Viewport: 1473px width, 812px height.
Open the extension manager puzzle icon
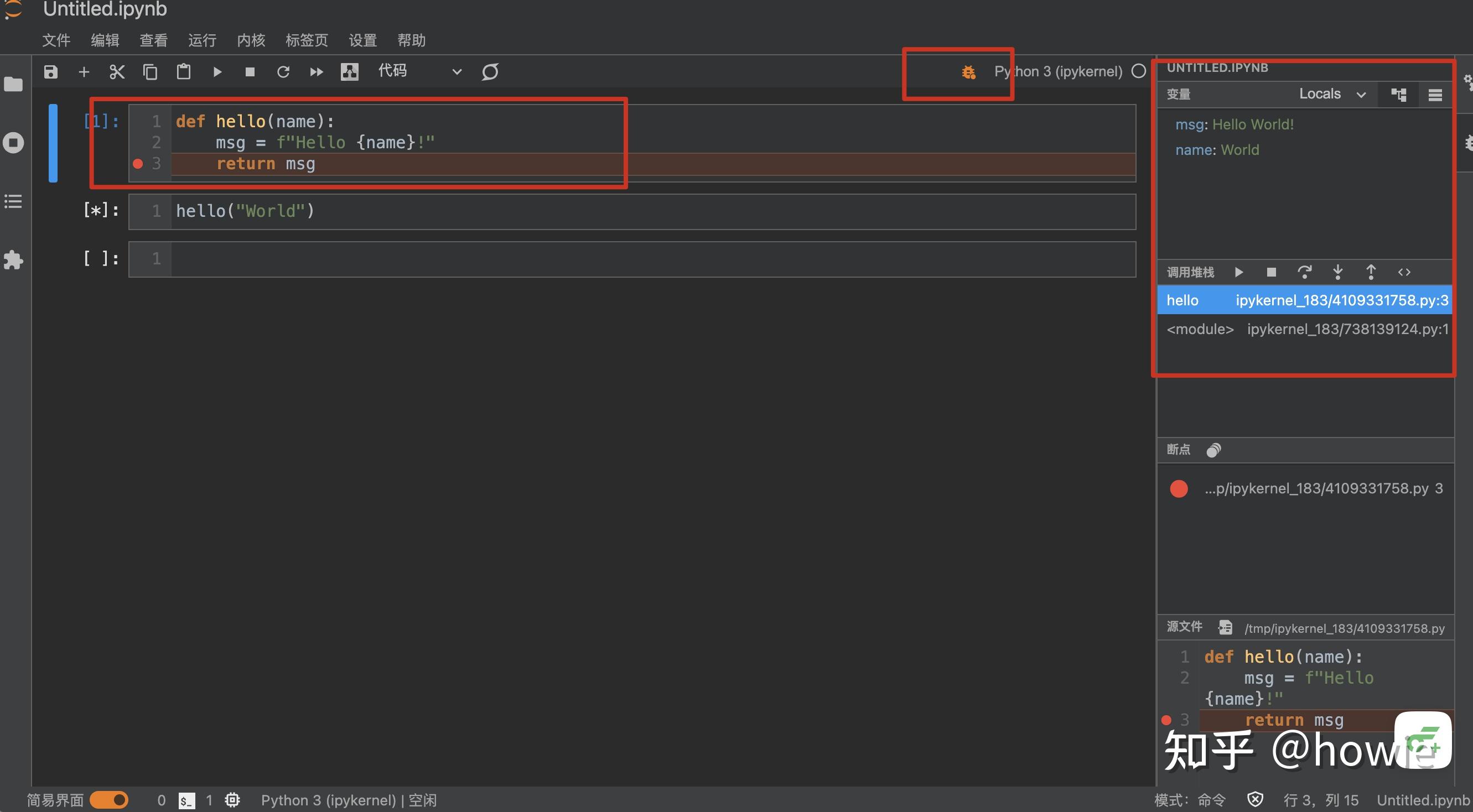pos(13,260)
